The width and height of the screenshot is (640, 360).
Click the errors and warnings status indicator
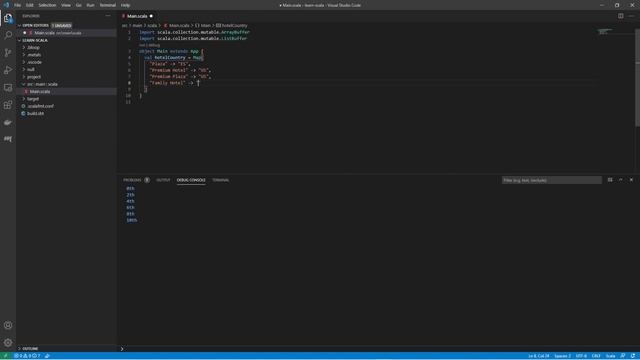[27, 356]
